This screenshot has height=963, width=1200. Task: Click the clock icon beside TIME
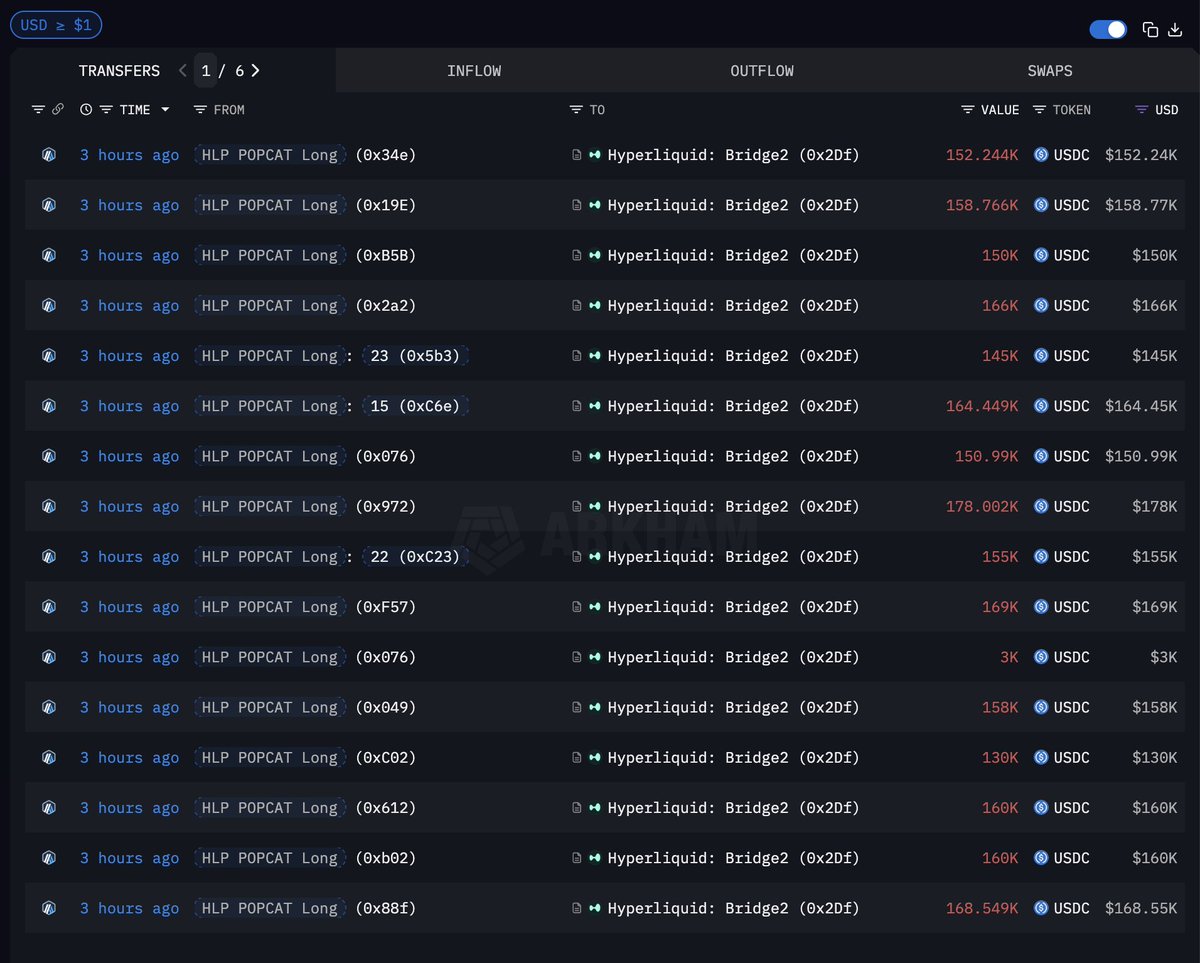click(x=86, y=110)
